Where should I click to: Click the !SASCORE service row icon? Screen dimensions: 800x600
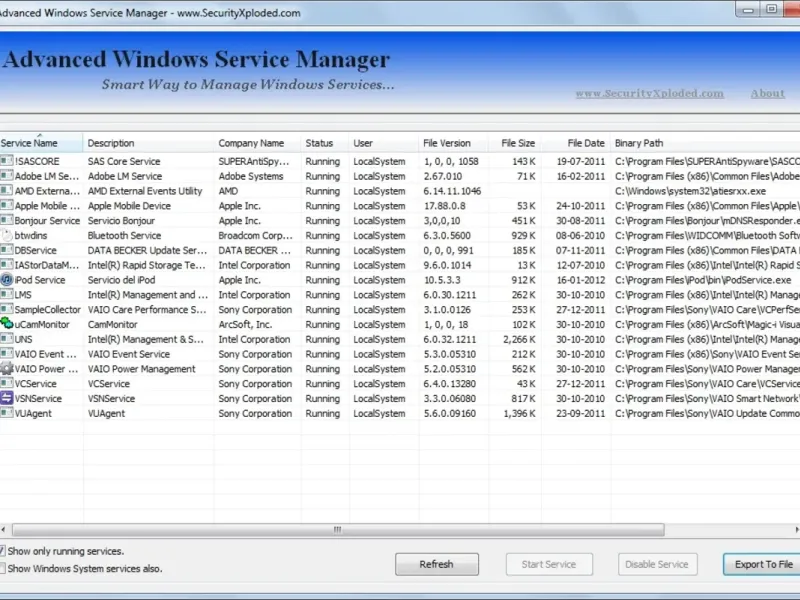[7, 161]
